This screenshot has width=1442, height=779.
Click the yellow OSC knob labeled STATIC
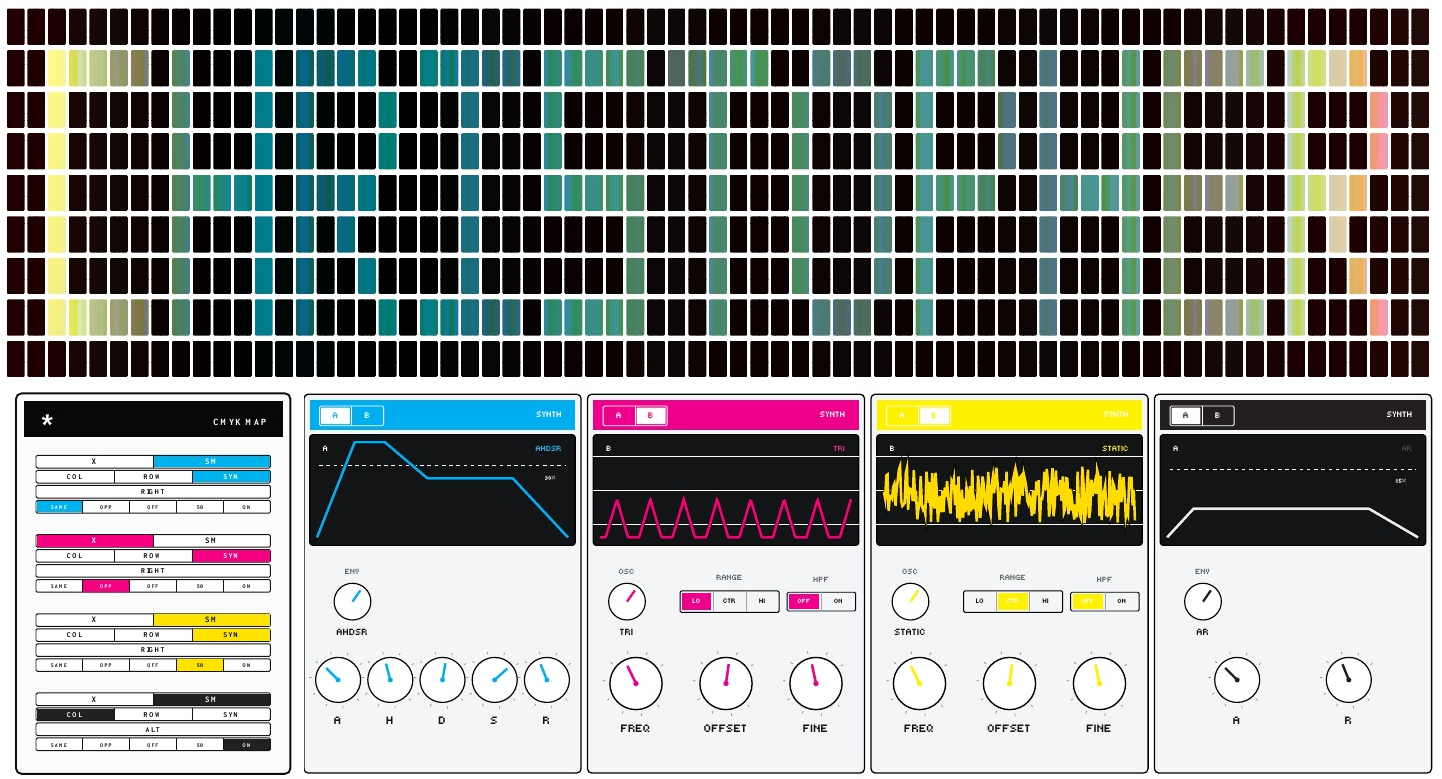click(x=911, y=602)
